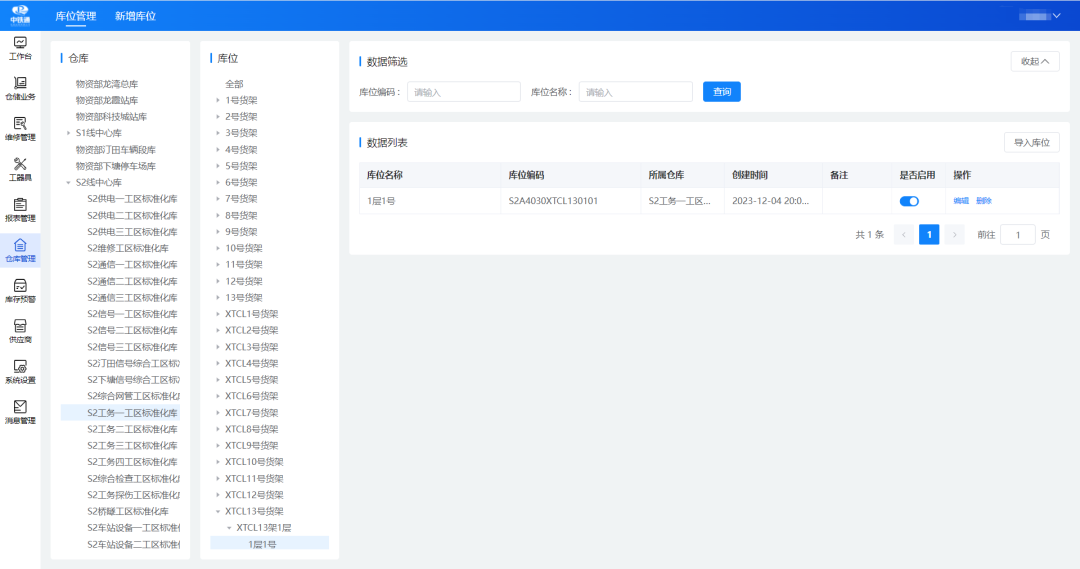Collapse the XTCL13号货架 node

(x=218, y=511)
